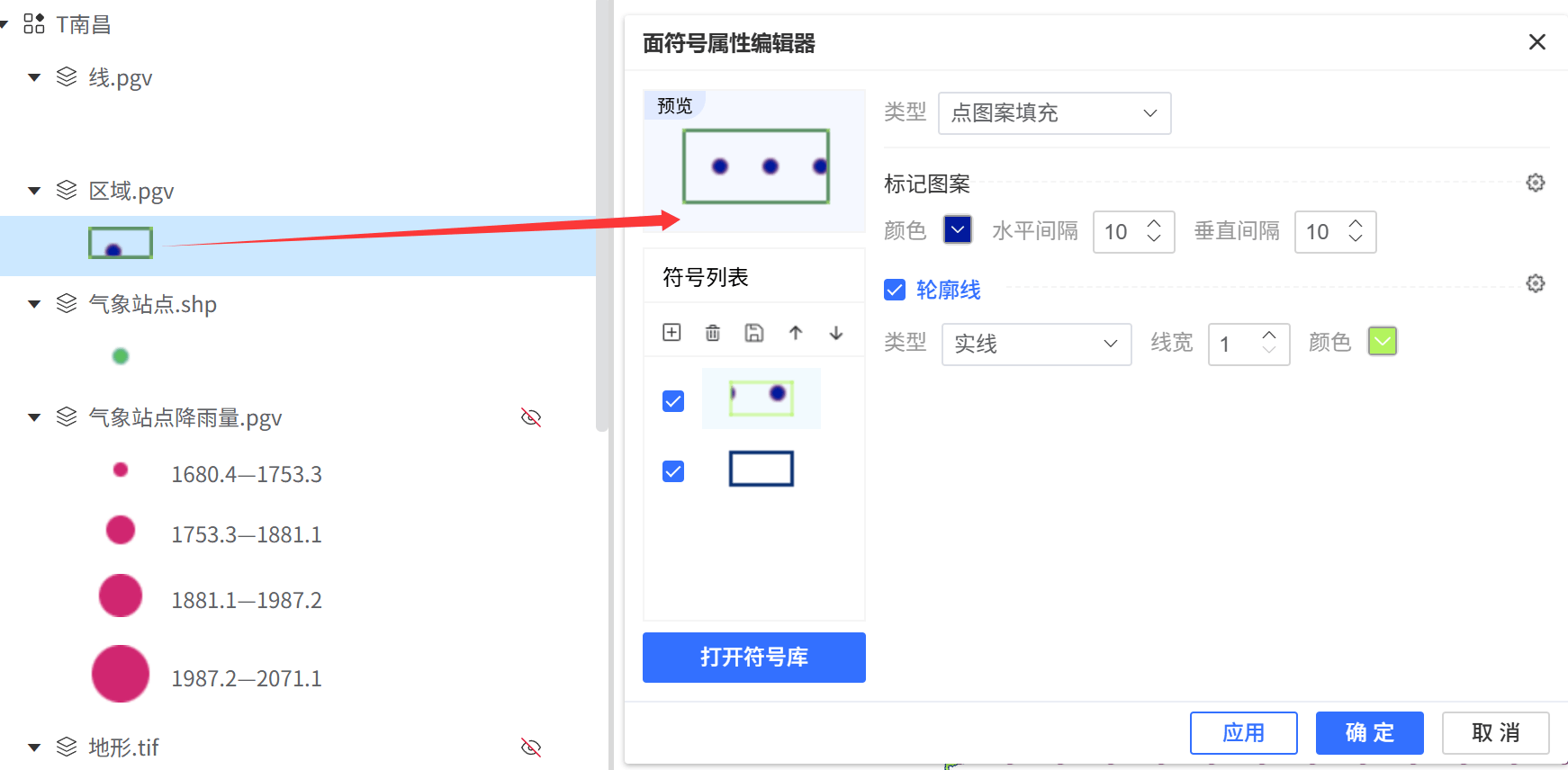The width and height of the screenshot is (1568, 770).
Task: Toggle the 轮廓线 outline checkbox
Action: [x=895, y=290]
